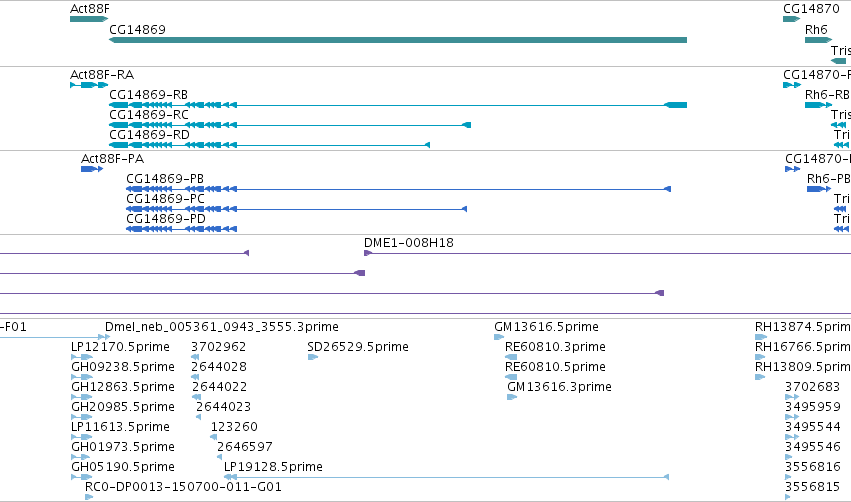Select the Rh6 gene label

click(x=816, y=29)
